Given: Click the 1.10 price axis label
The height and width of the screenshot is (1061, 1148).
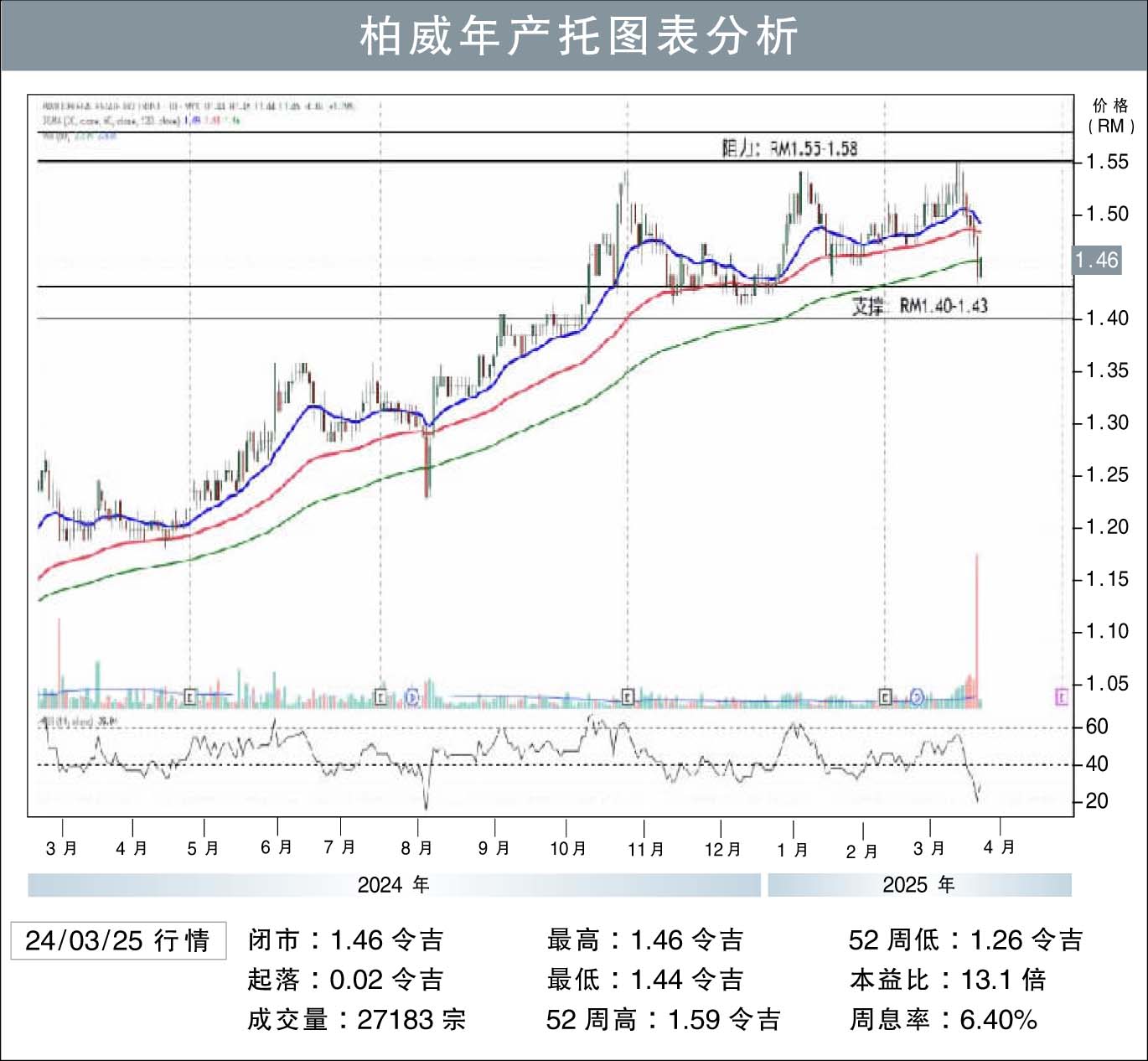Looking at the screenshot, I should click(1107, 631).
